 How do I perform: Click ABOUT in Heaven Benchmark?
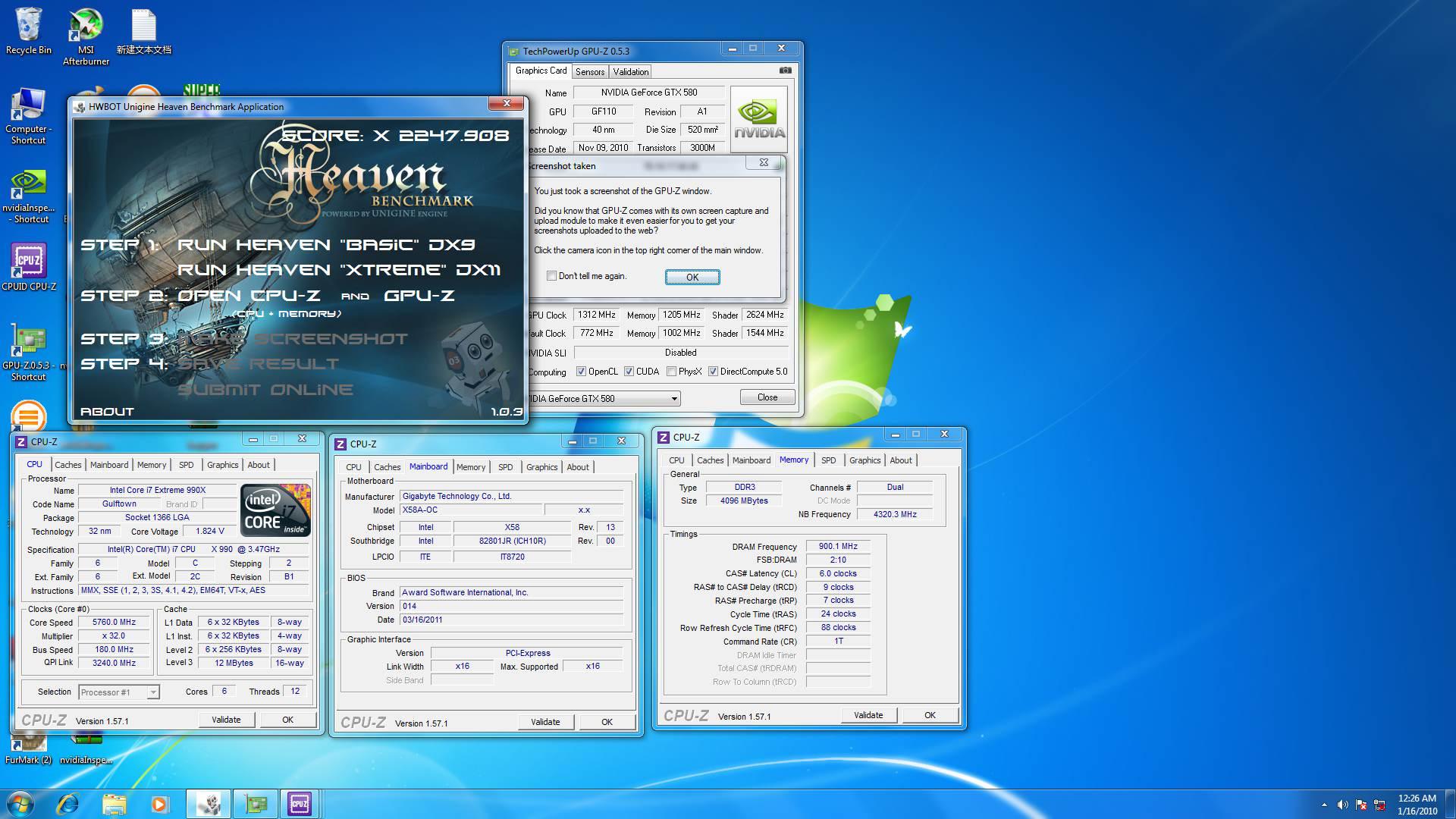click(107, 411)
